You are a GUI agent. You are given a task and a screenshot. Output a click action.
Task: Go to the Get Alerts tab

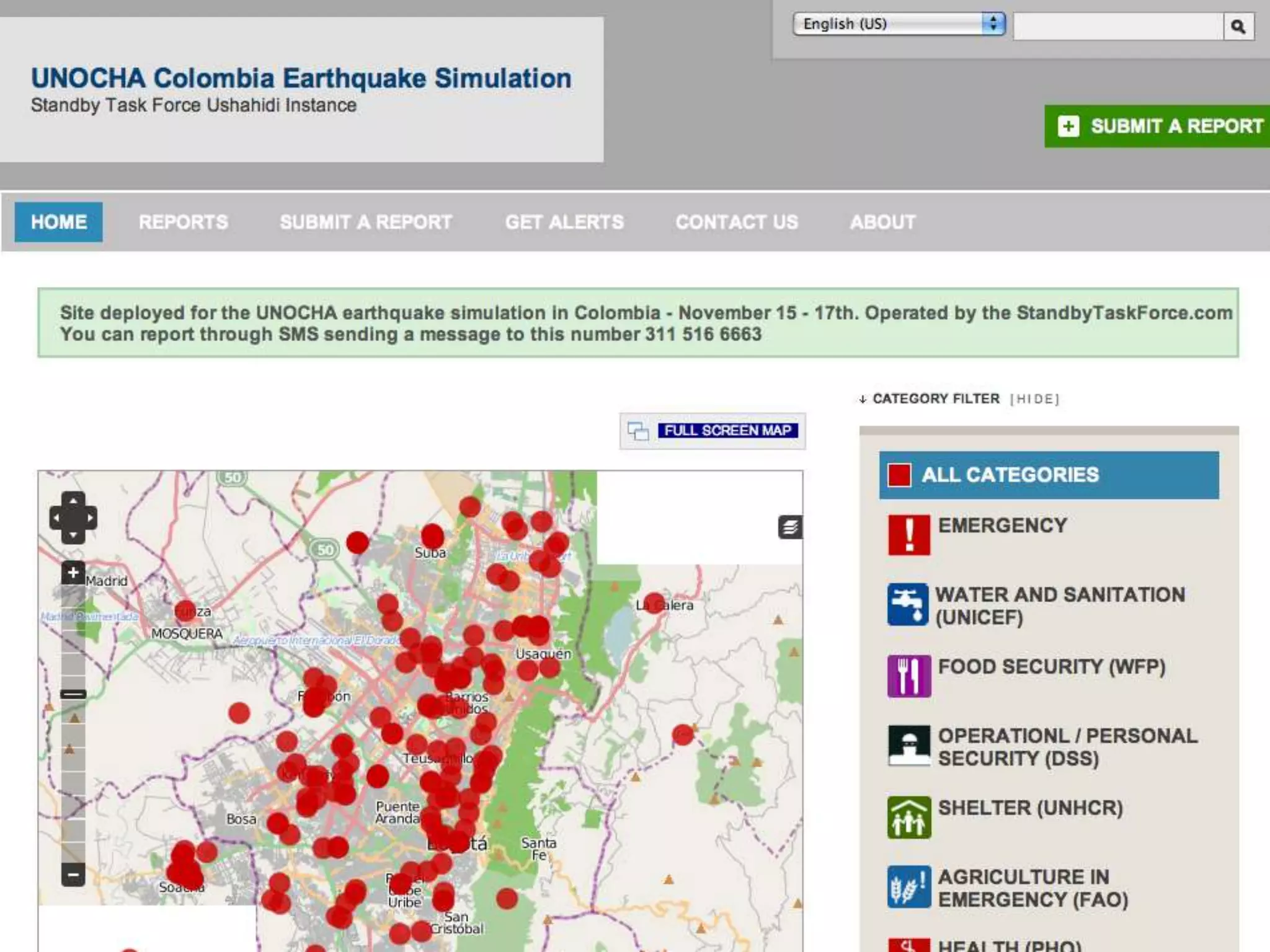(x=564, y=222)
